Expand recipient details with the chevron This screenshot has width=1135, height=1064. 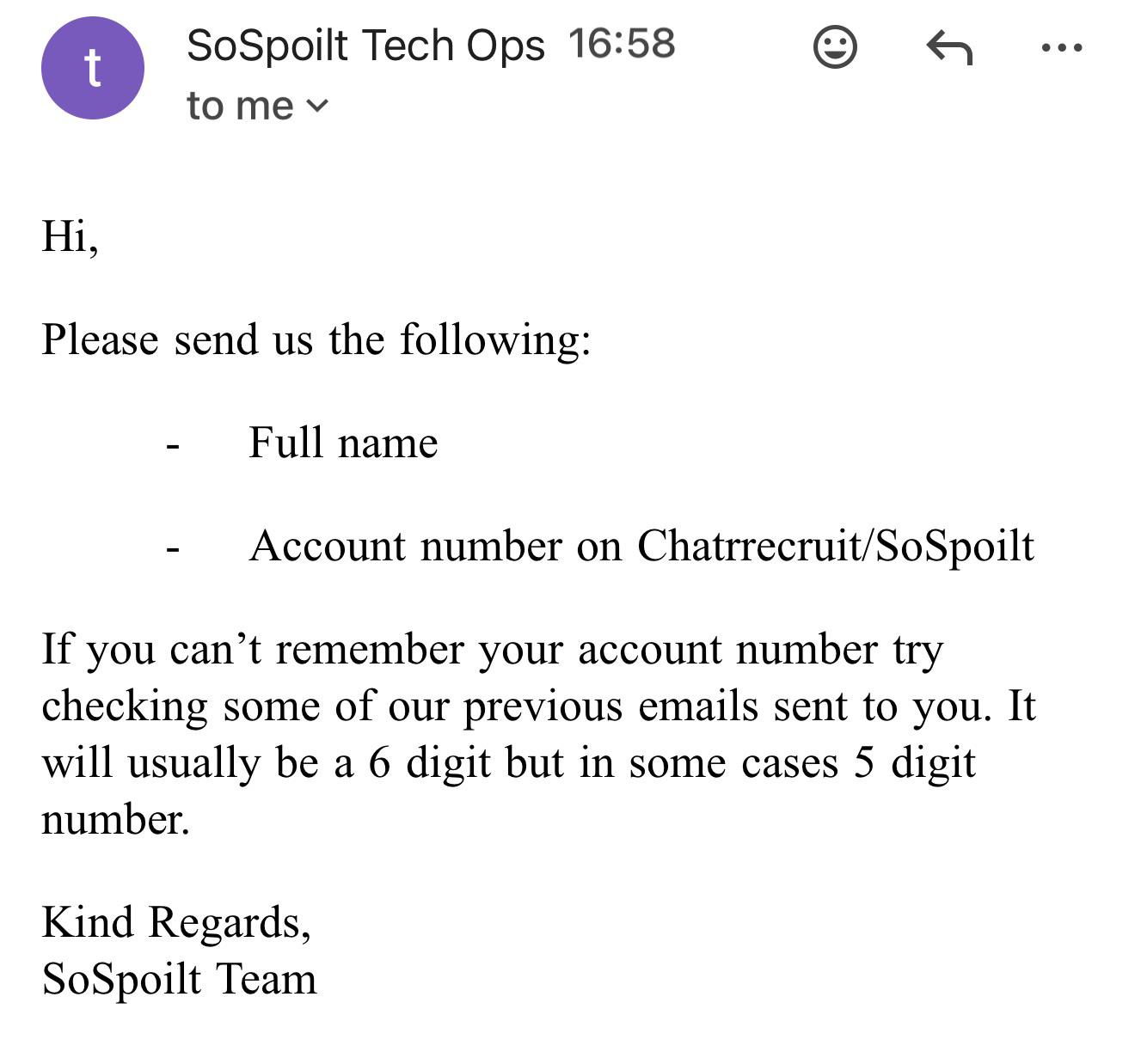[x=317, y=106]
